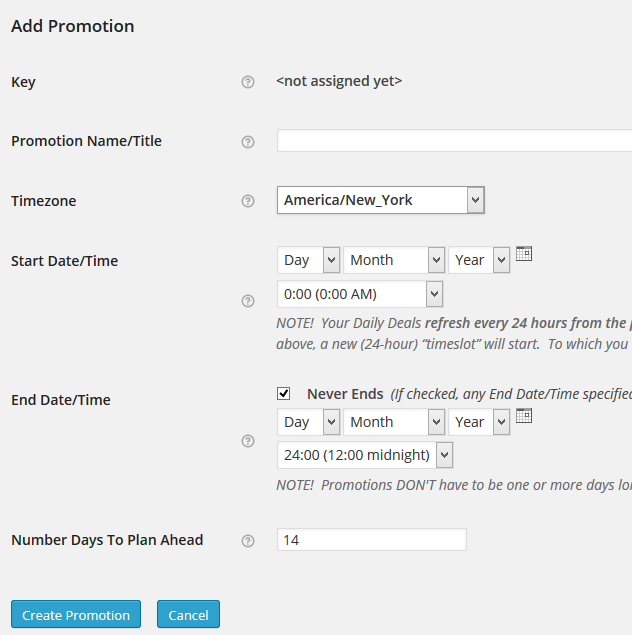Focus the Promotion Name/Title text field
The image size is (632, 635).
coord(454,141)
